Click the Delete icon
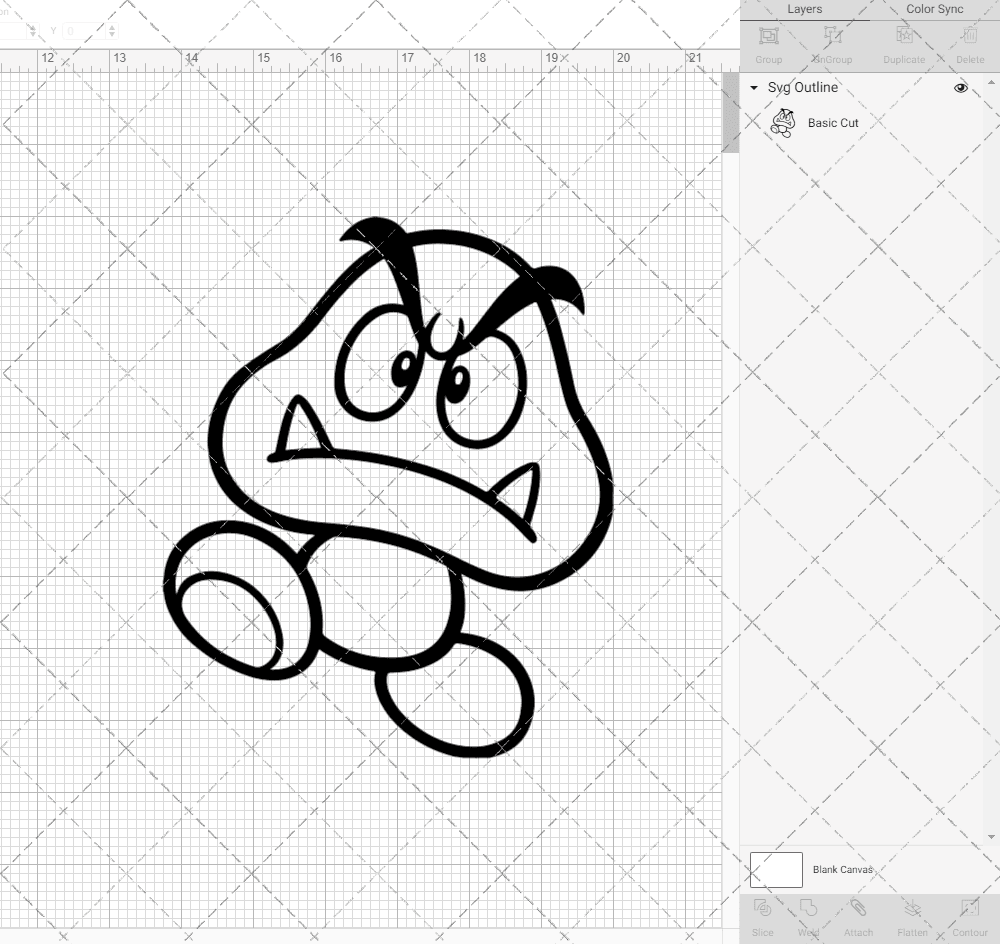 pos(968,42)
